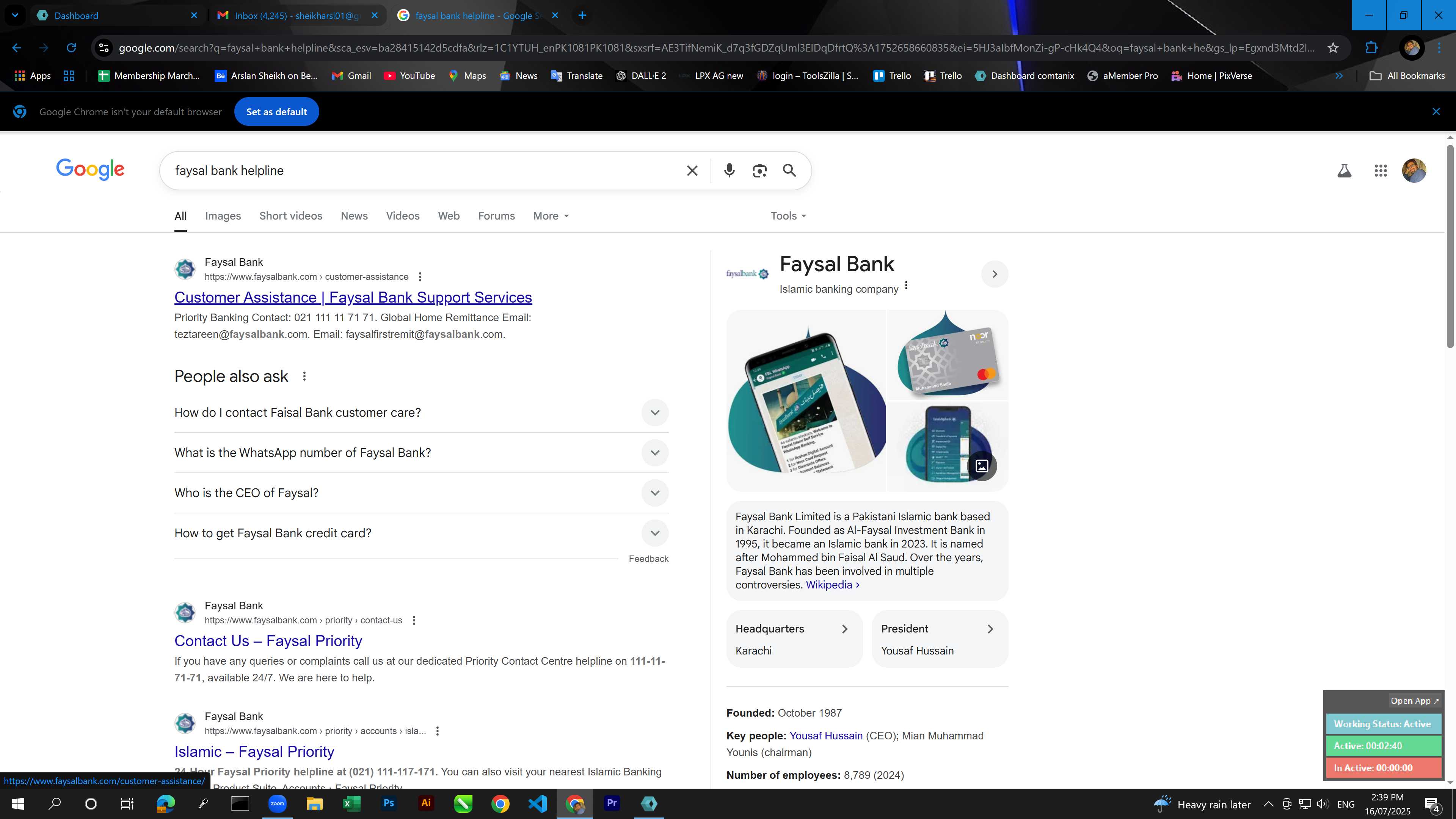Clear the search box with X icon
The height and width of the screenshot is (819, 1456).
pos(692,171)
